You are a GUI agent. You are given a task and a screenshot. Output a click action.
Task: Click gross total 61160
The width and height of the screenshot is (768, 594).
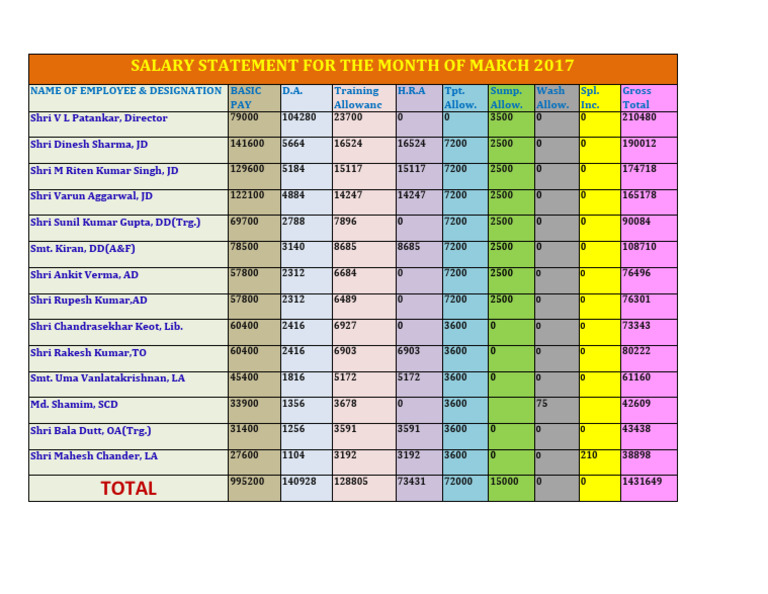[x=637, y=378]
